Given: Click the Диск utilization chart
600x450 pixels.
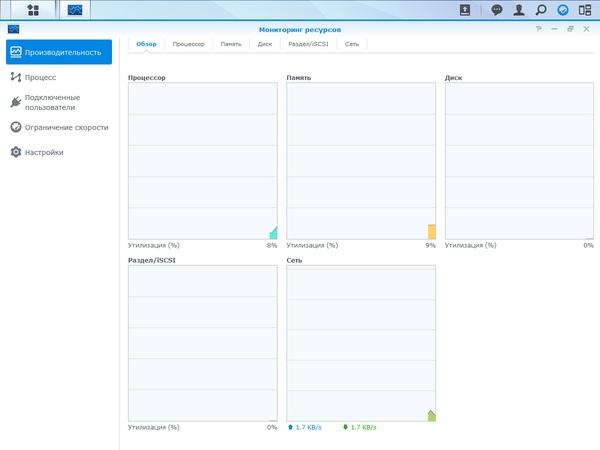Looking at the screenshot, I should pos(519,161).
